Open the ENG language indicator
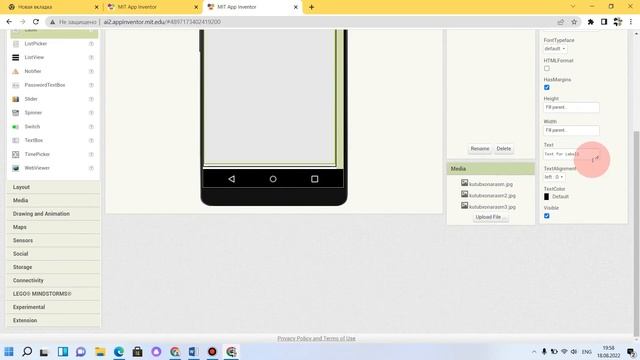640x360 pixels. tap(587, 351)
